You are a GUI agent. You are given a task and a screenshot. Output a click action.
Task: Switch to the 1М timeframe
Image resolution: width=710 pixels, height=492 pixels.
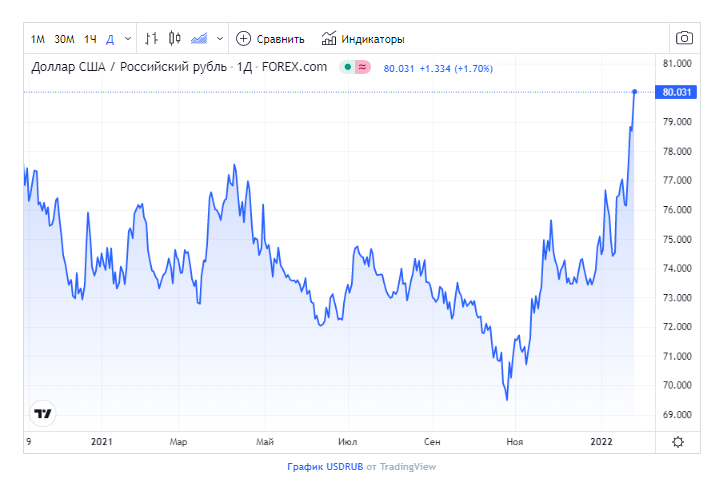click(x=38, y=39)
